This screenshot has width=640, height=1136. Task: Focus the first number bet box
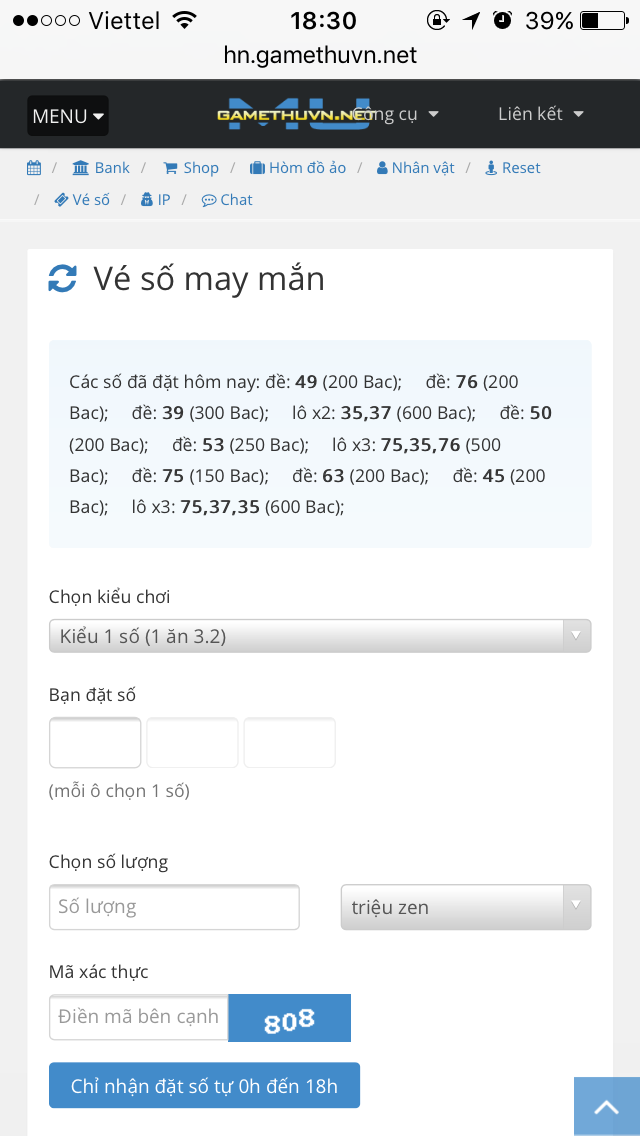95,743
